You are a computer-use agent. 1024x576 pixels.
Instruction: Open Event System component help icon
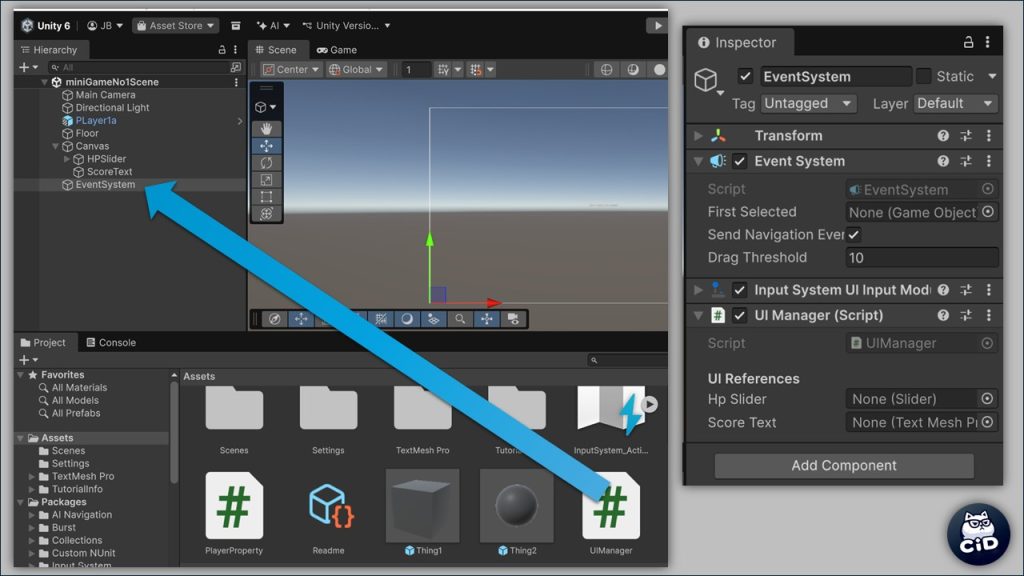click(x=943, y=161)
